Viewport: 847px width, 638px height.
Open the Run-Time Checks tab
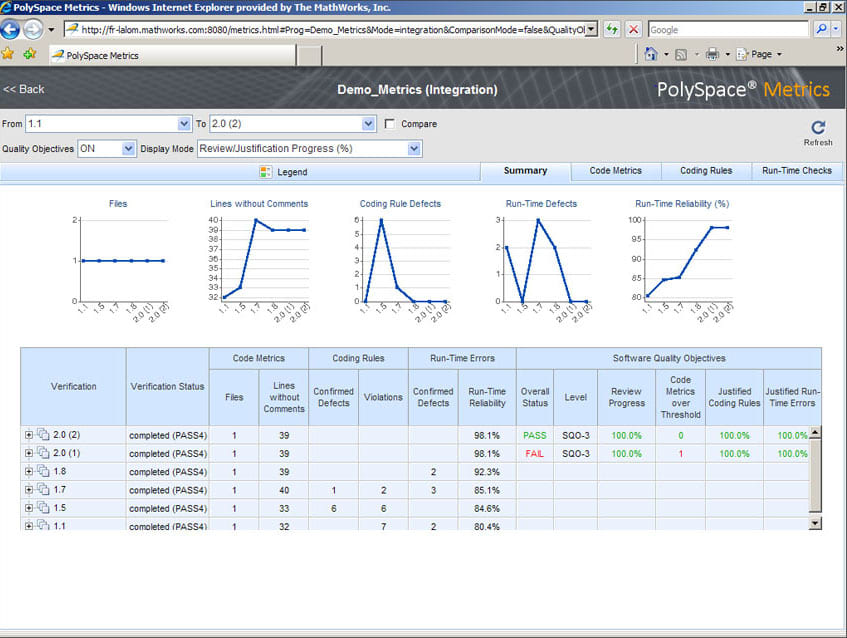(796, 171)
